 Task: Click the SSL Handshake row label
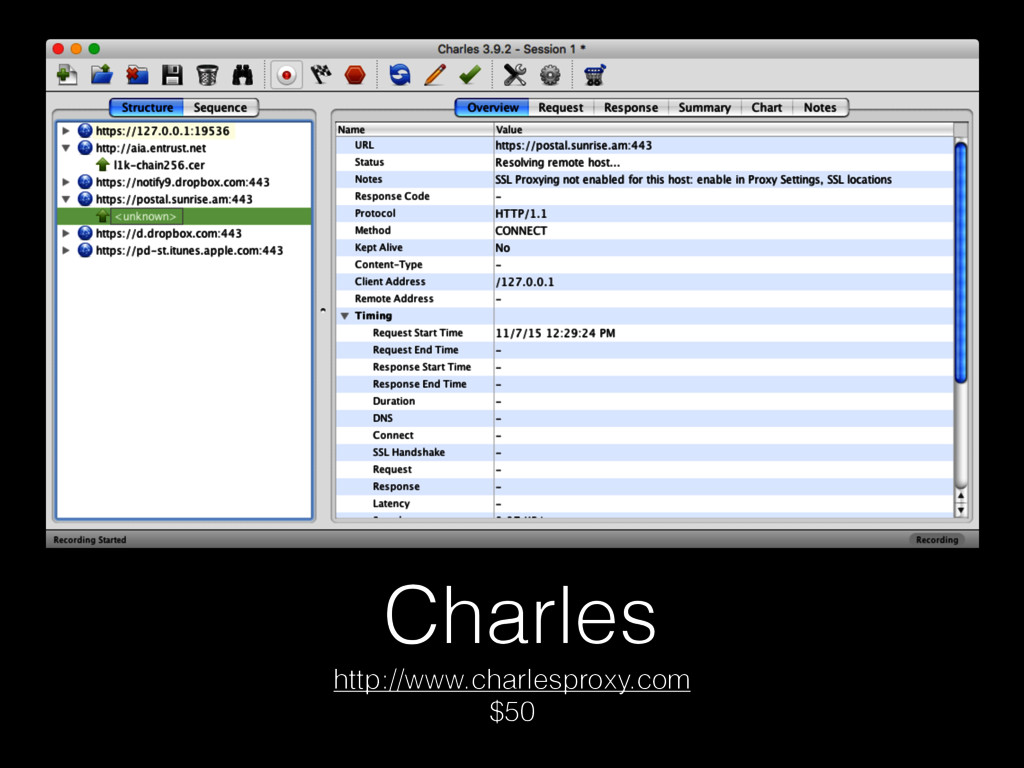pos(409,452)
